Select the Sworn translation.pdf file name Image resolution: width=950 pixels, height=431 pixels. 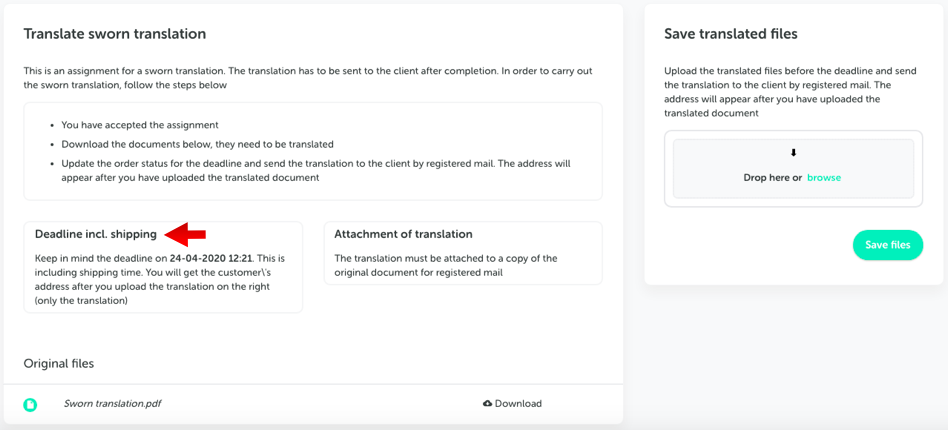coord(113,404)
